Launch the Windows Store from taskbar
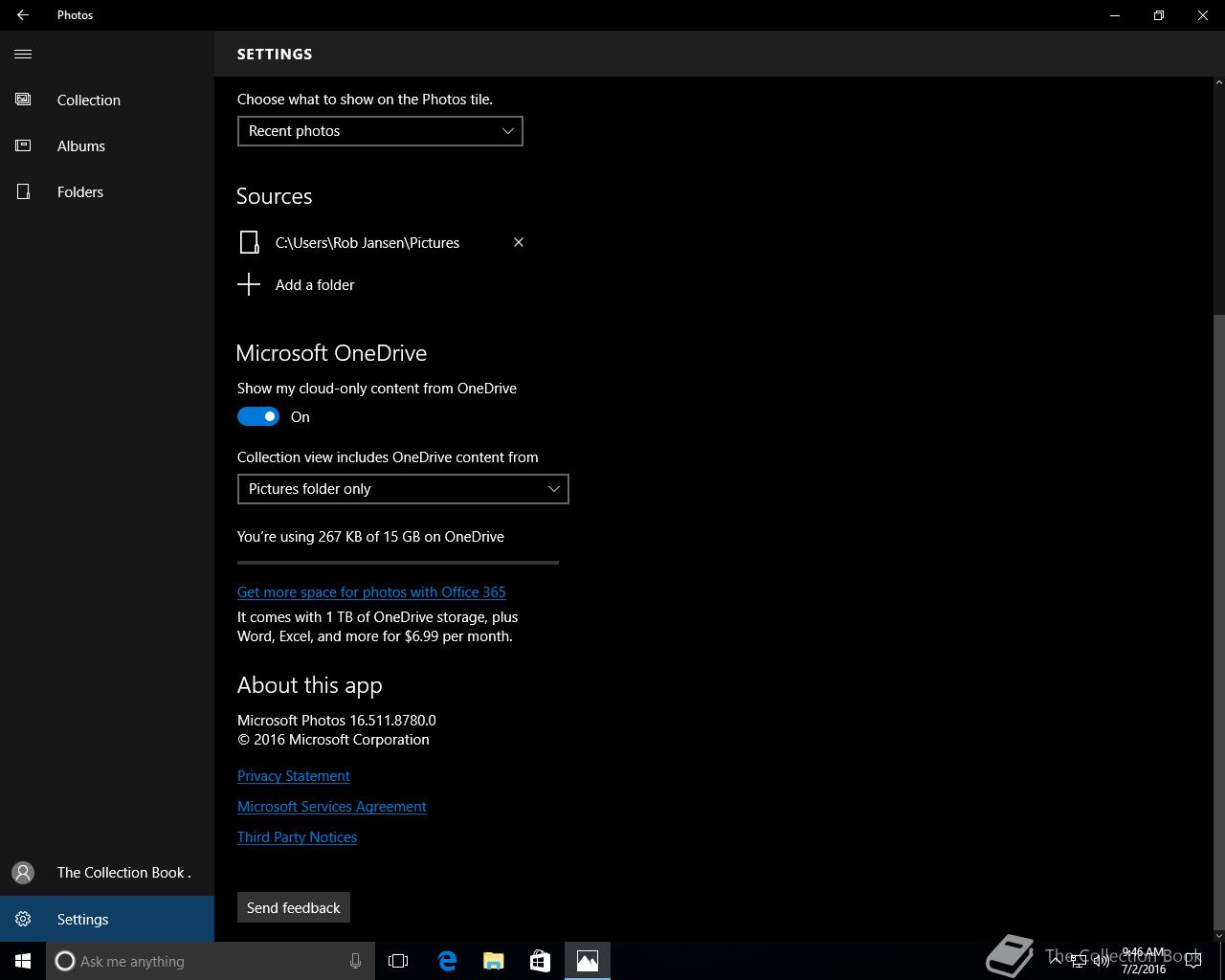The width and height of the screenshot is (1225, 980). (x=540, y=961)
